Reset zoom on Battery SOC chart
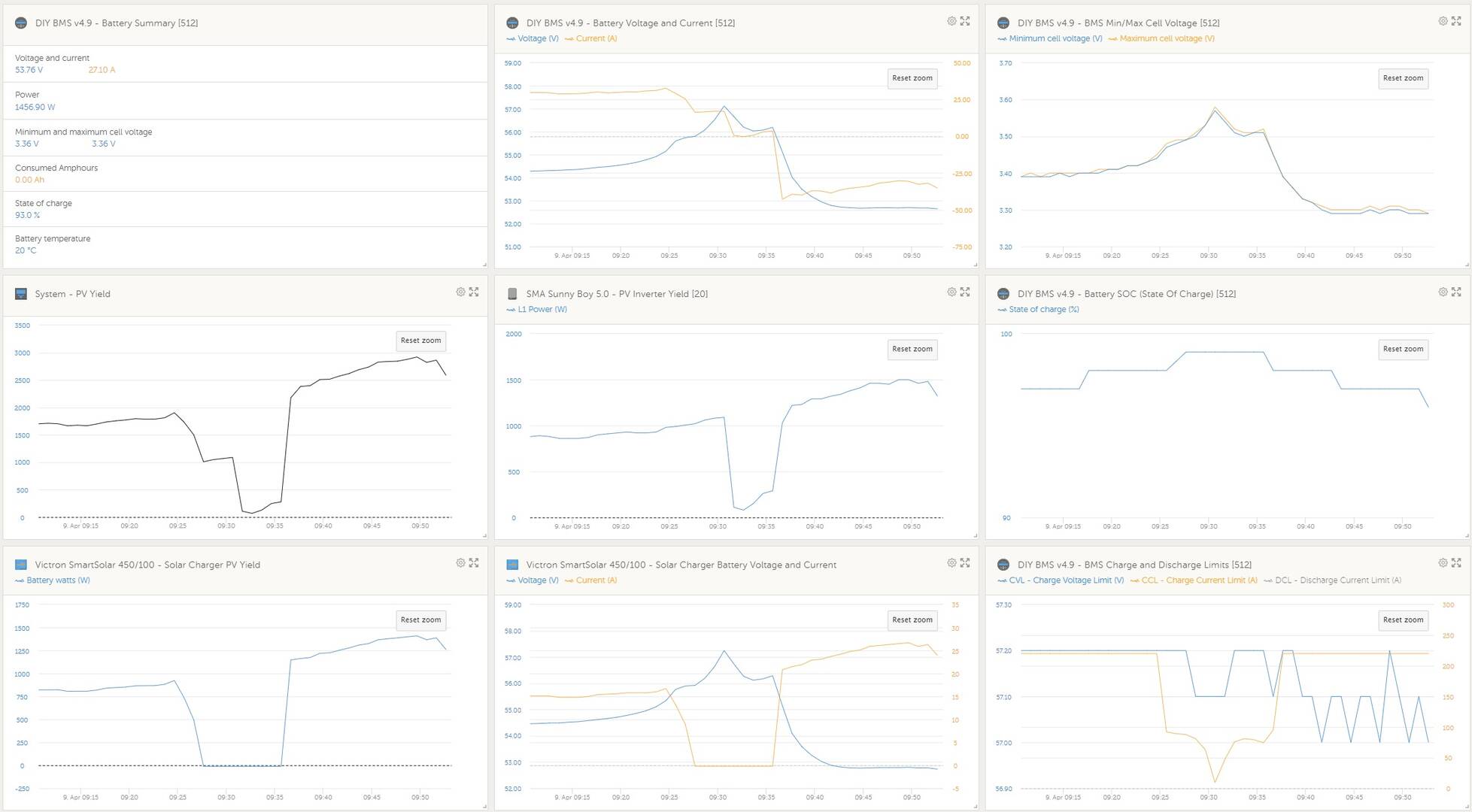This screenshot has height=812, width=1472. pyautogui.click(x=1403, y=349)
